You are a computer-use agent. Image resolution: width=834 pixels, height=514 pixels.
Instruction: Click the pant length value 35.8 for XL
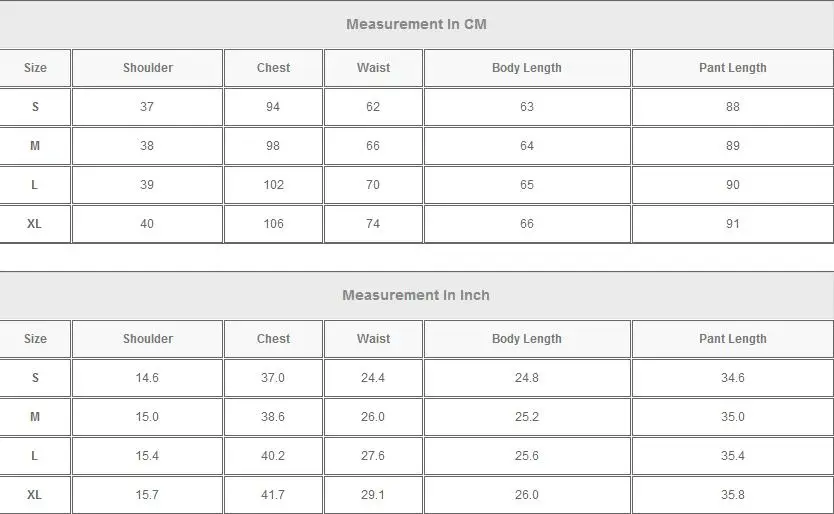click(733, 495)
